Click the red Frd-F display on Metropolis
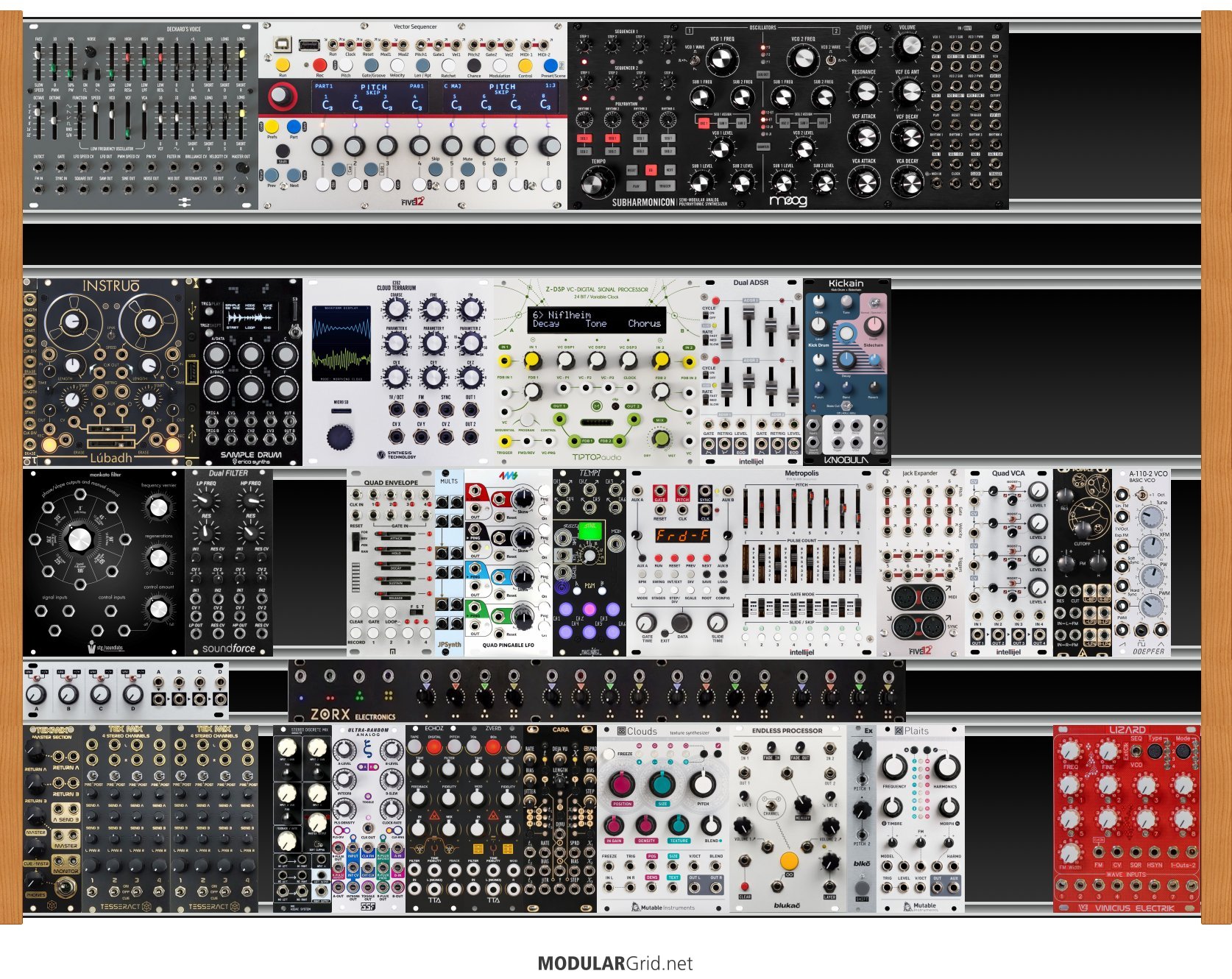1232x979 pixels. 682,535
